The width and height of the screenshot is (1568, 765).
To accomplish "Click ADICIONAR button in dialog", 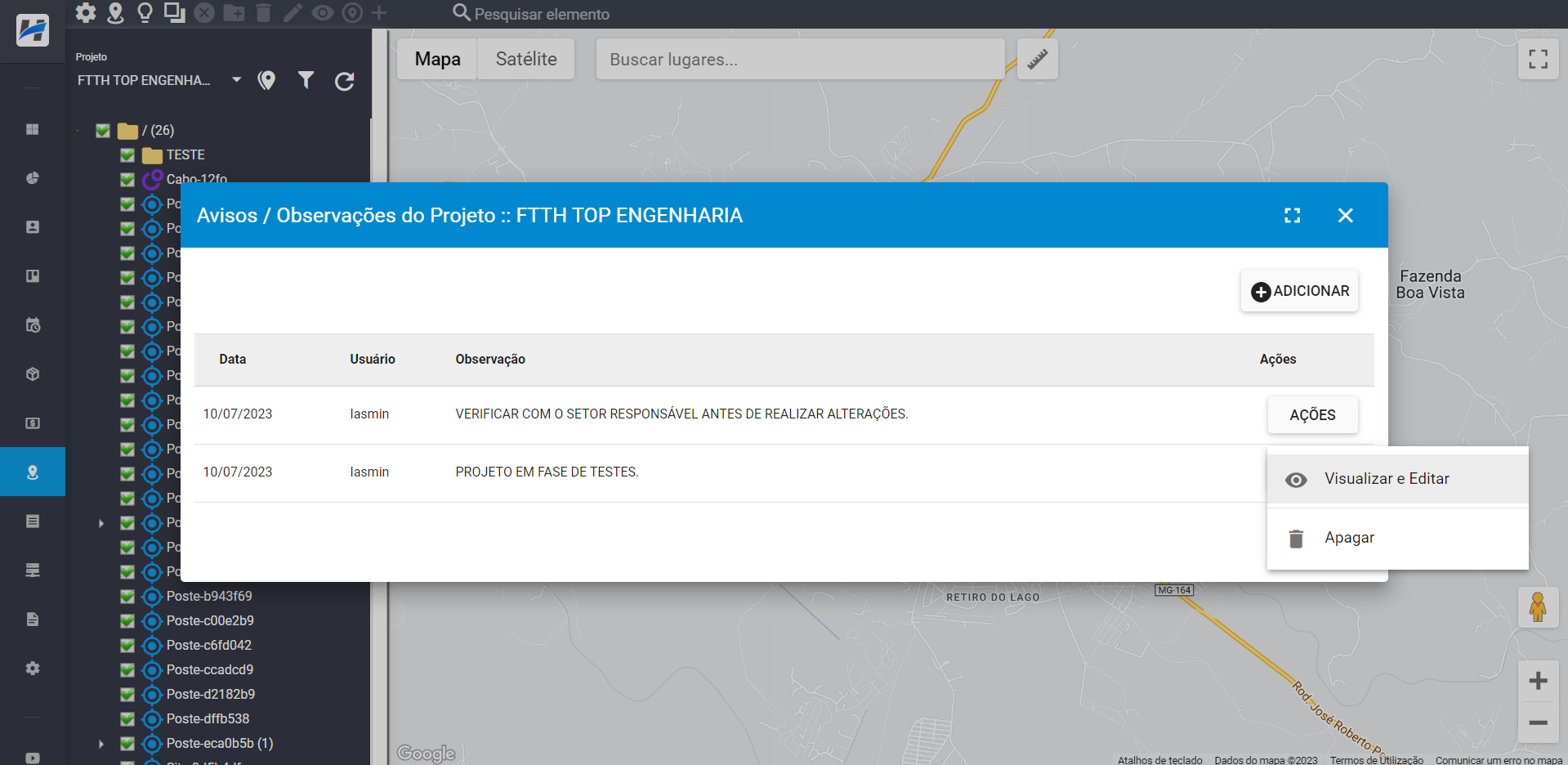I will 1299,291.
